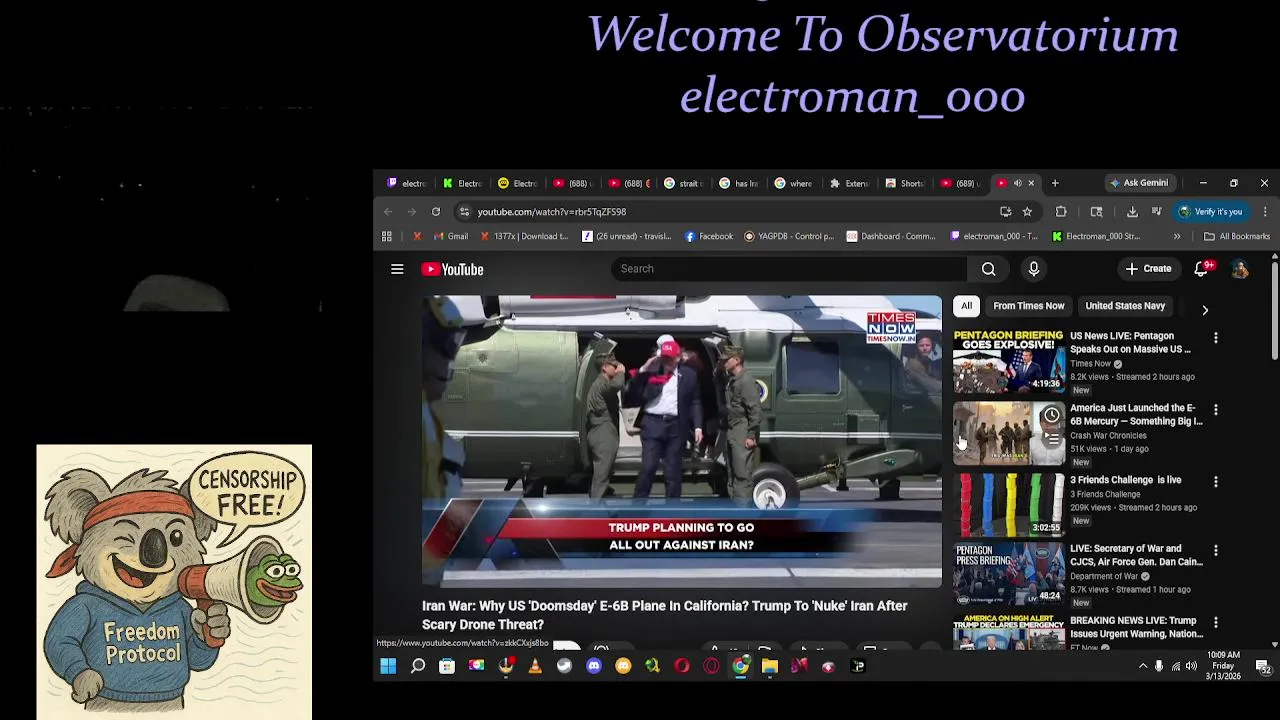
Task: Show overflow bookmarks chevron
Action: (1177, 237)
